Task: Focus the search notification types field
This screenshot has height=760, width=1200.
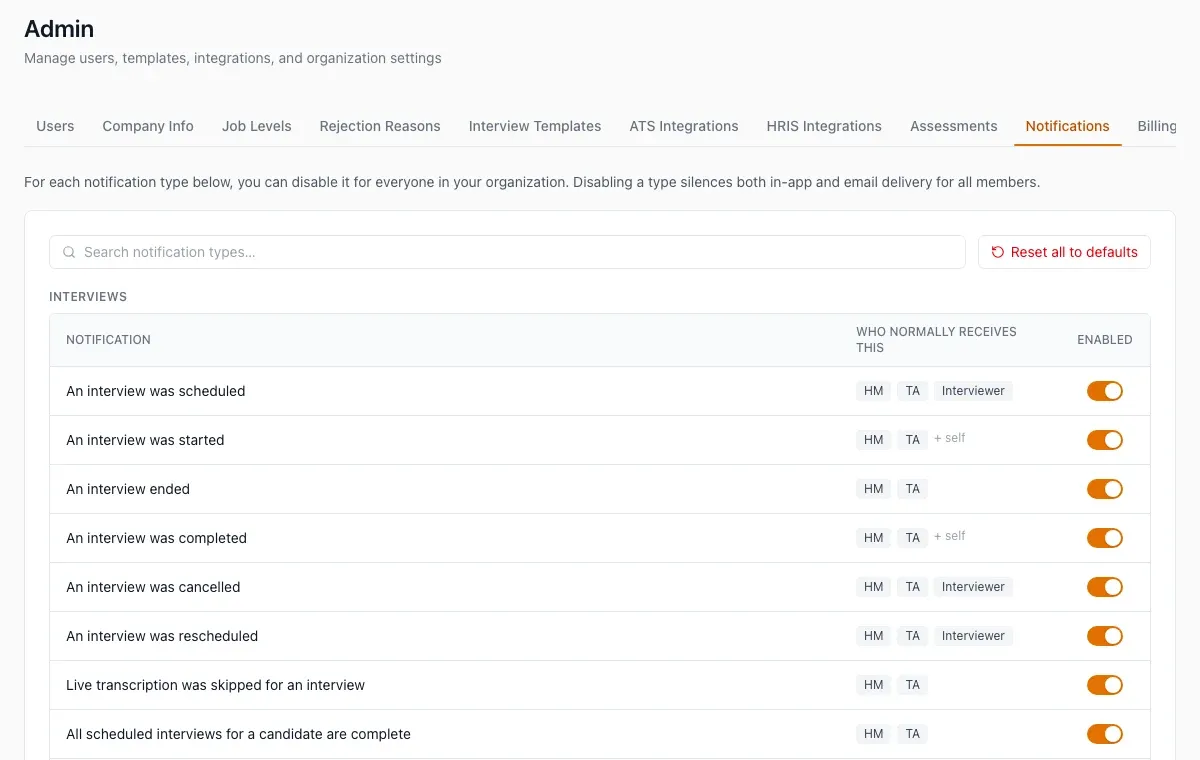Action: [507, 252]
